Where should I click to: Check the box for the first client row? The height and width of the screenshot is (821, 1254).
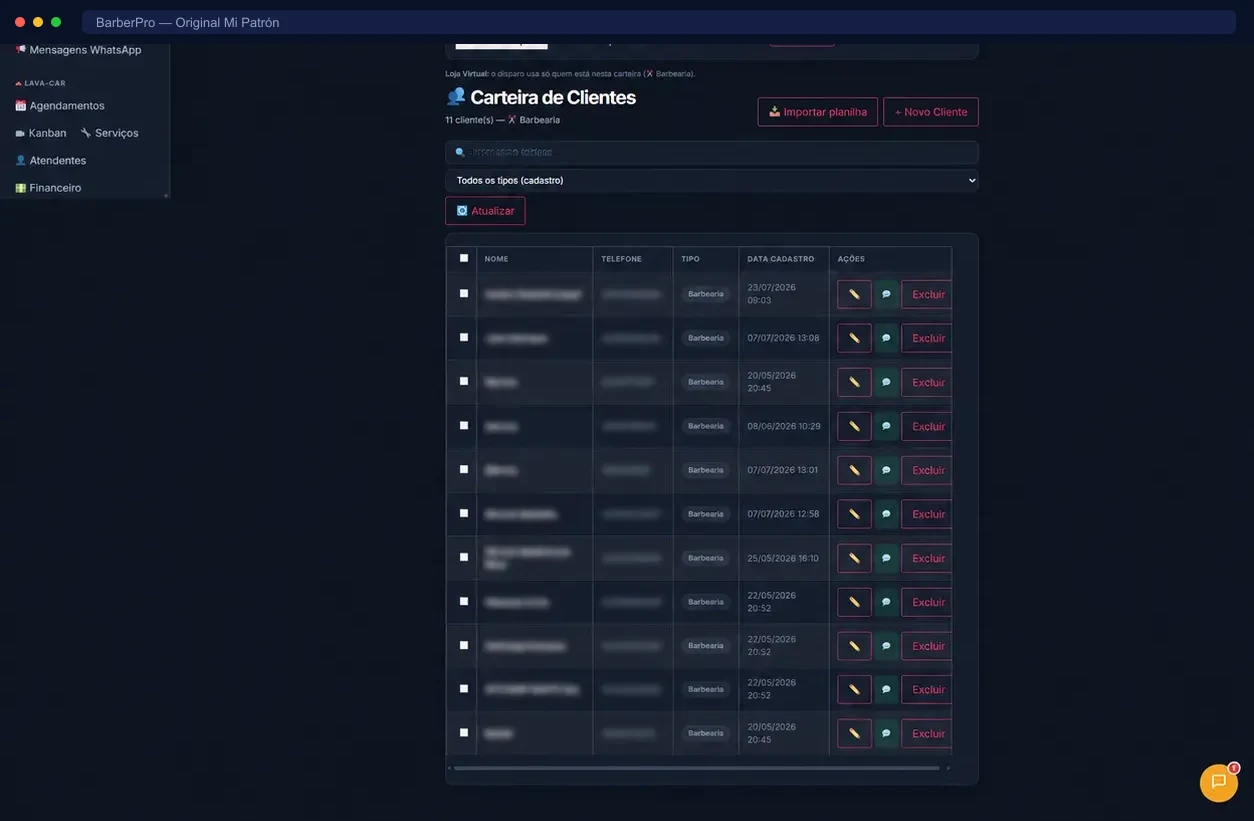pyautogui.click(x=464, y=293)
